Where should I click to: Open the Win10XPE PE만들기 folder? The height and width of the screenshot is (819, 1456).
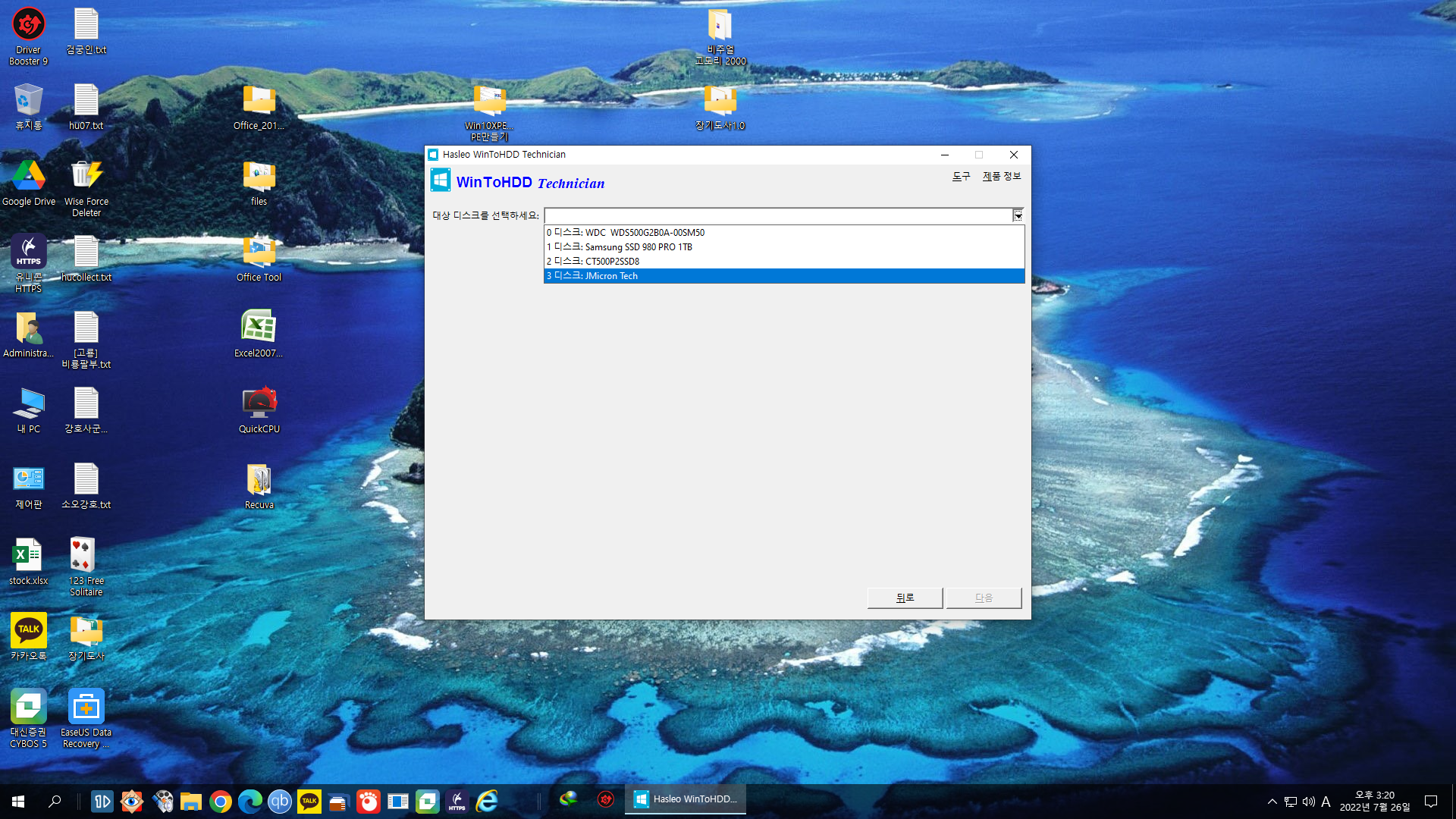pyautogui.click(x=490, y=111)
